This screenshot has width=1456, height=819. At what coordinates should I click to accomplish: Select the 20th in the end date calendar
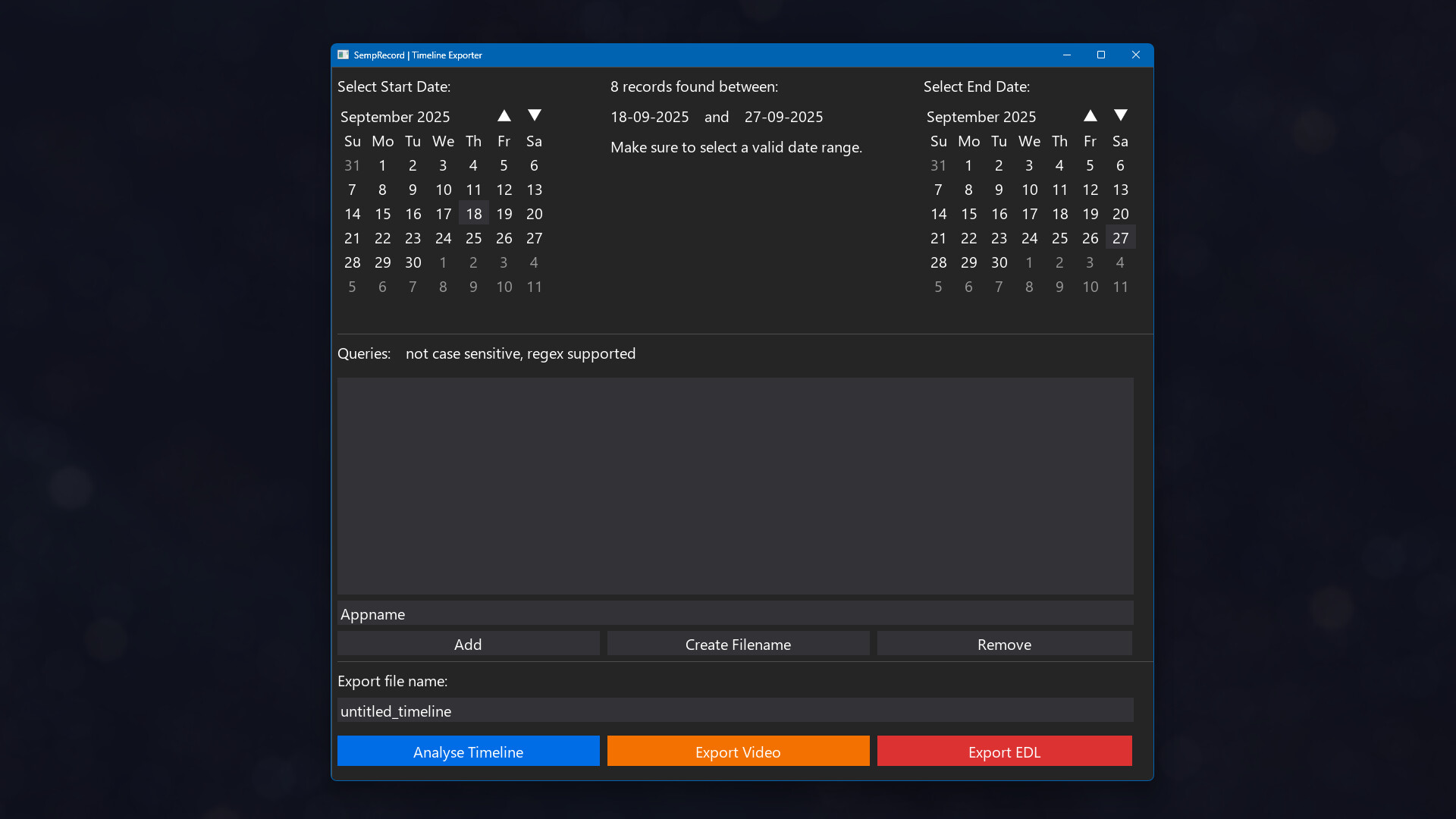click(x=1121, y=214)
